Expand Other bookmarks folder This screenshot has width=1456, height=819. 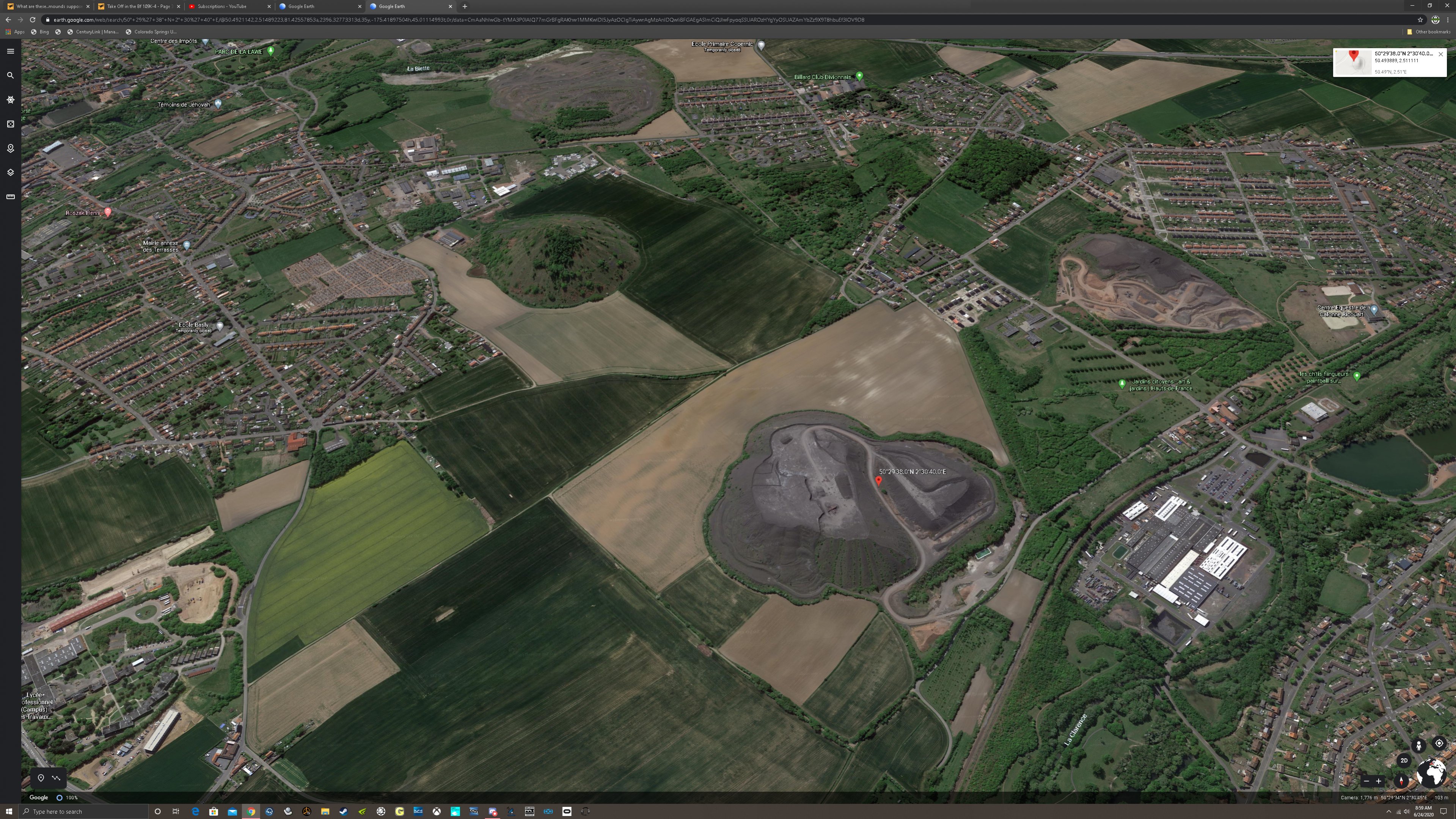coord(1428,31)
